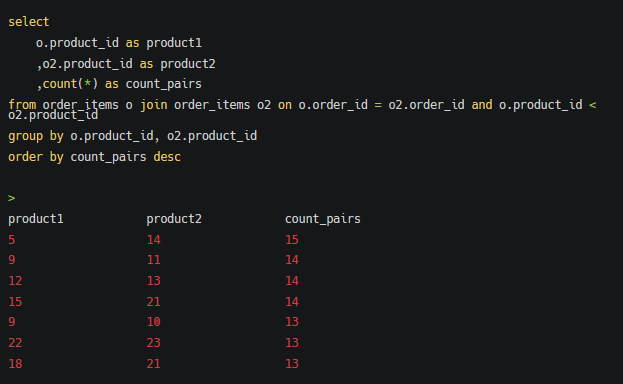Click the count_pairs column header

[323, 219]
